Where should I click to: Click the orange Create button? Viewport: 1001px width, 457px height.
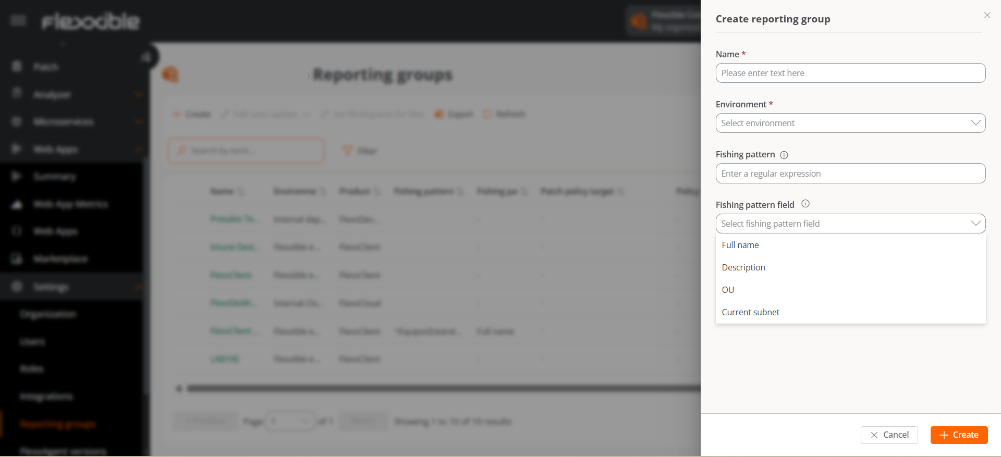click(958, 435)
